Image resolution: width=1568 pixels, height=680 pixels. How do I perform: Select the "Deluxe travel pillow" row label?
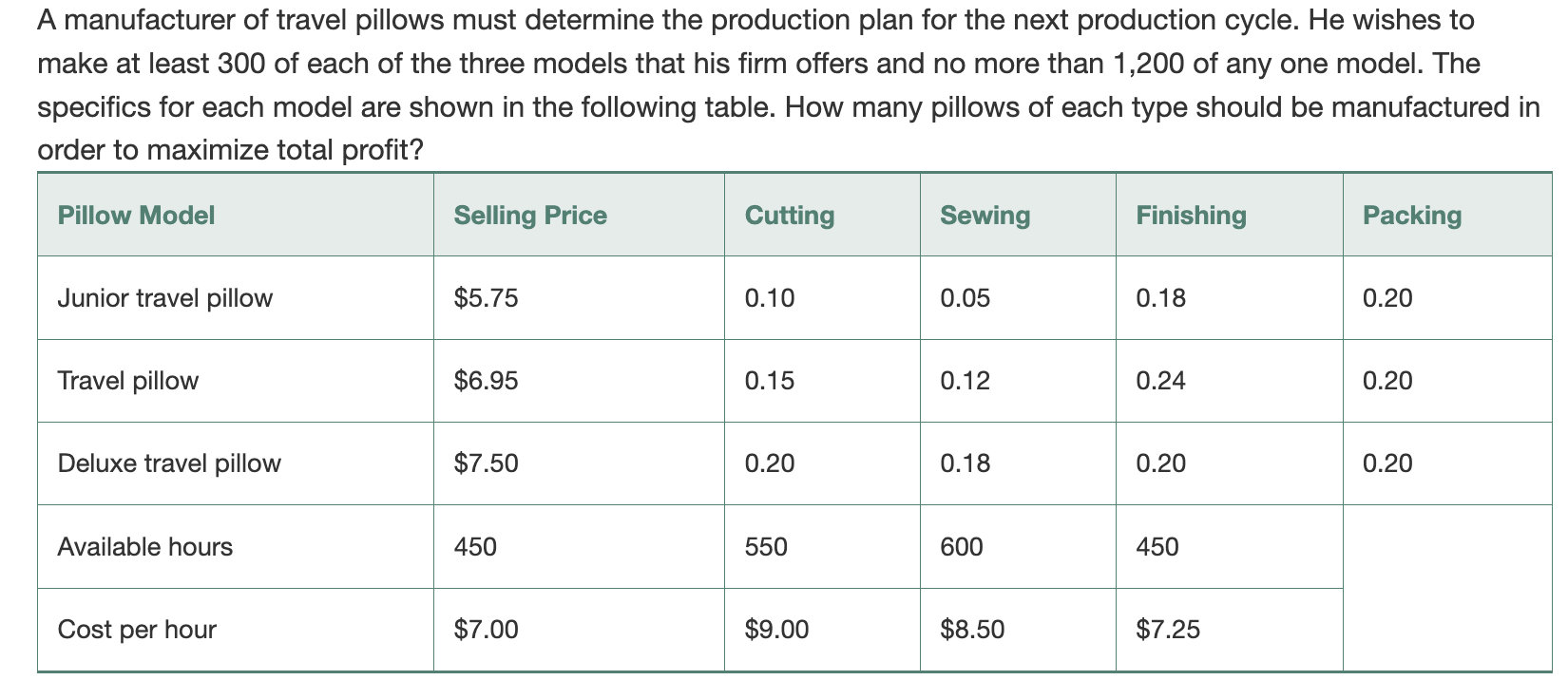tap(169, 463)
